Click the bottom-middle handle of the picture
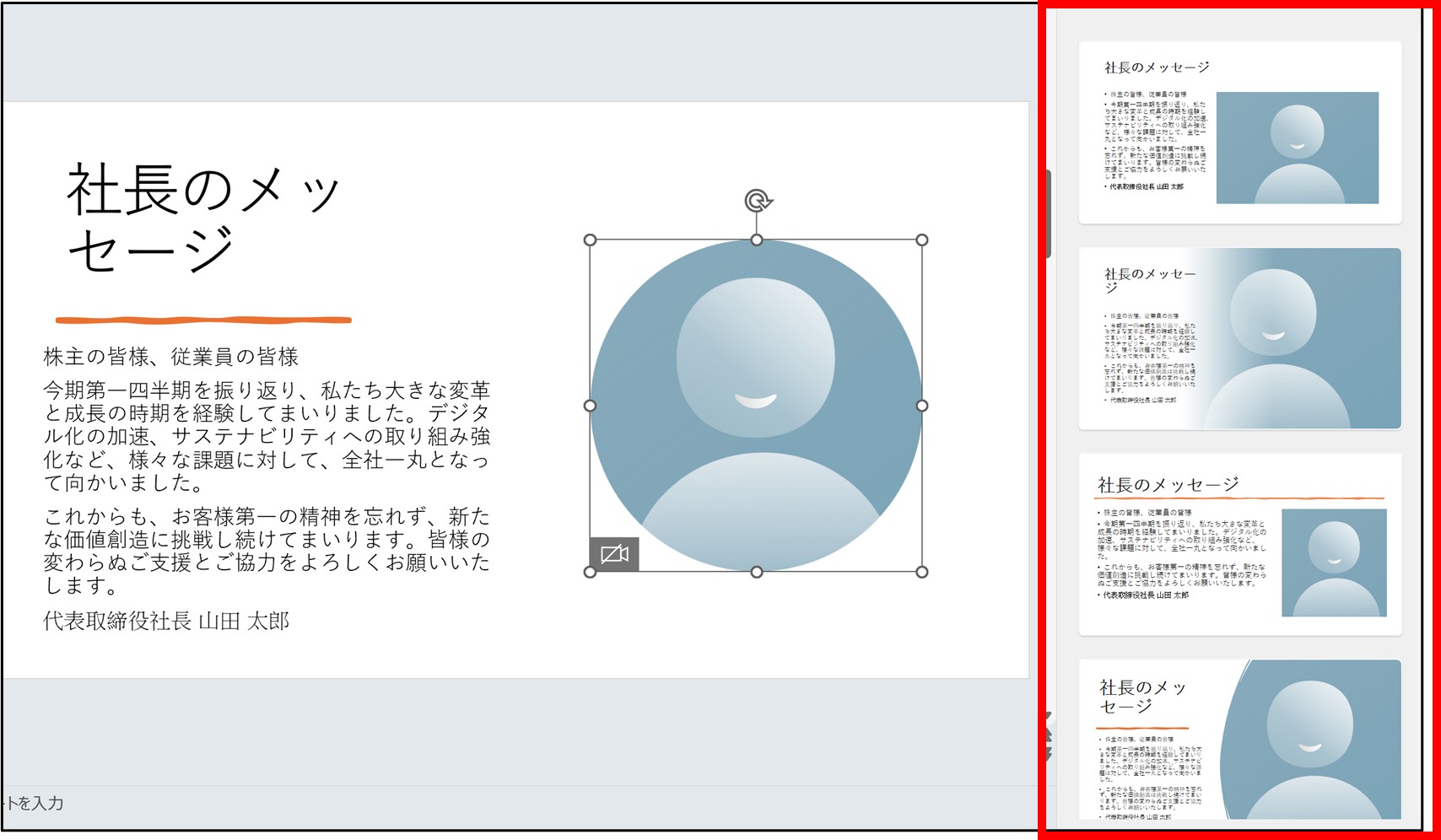Viewport: 1441px width, 840px height. point(757,572)
